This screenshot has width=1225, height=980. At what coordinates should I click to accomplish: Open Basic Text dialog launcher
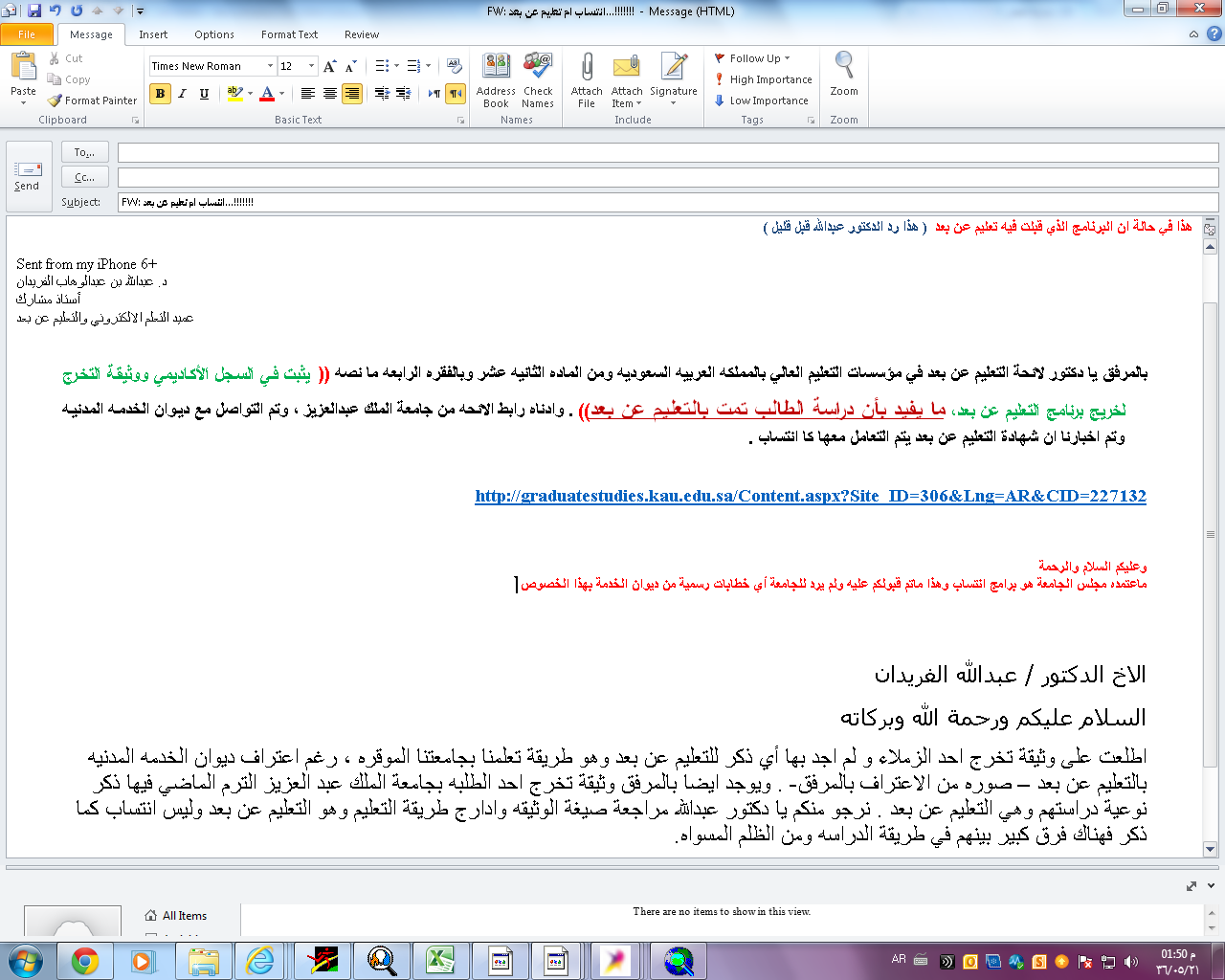(460, 121)
